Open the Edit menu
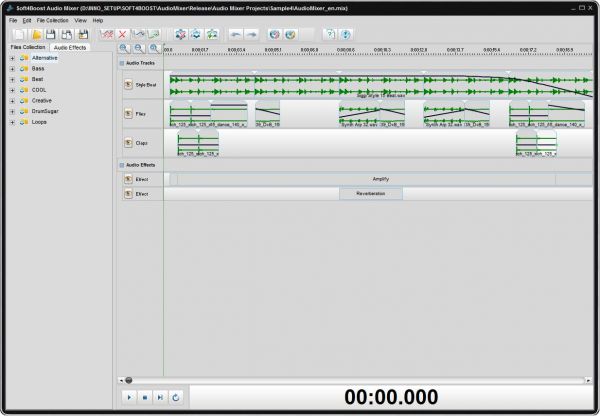Viewport: 600px width, 416px height. pyautogui.click(x=27, y=20)
